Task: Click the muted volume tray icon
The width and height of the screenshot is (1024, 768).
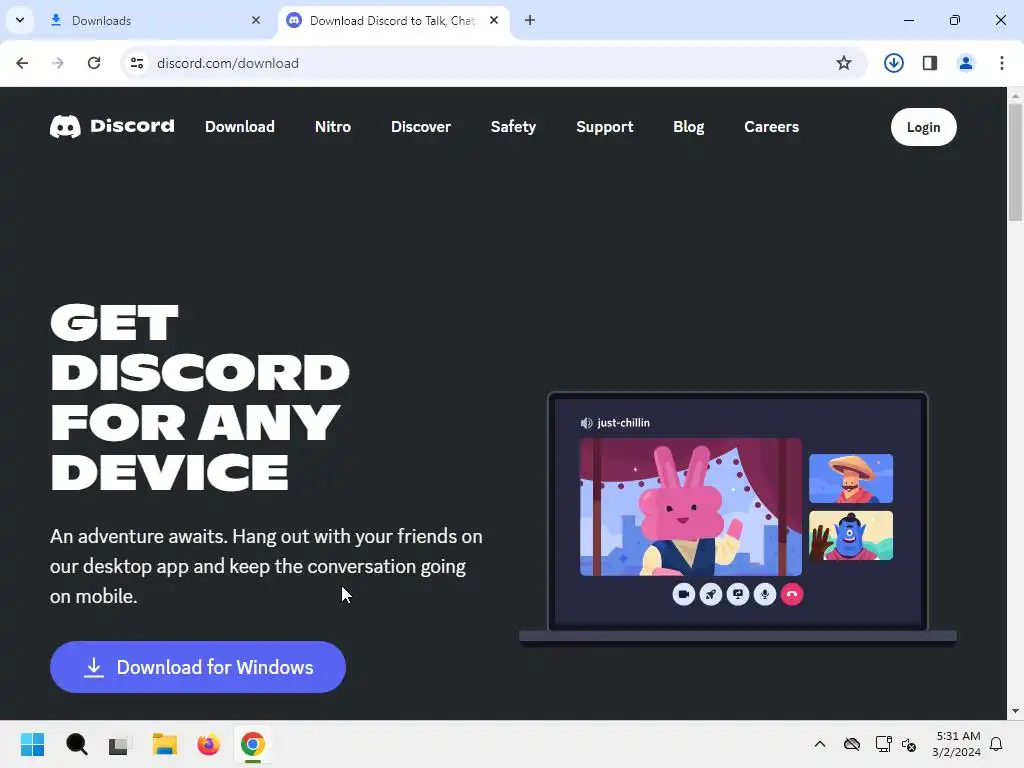Action: click(909, 744)
